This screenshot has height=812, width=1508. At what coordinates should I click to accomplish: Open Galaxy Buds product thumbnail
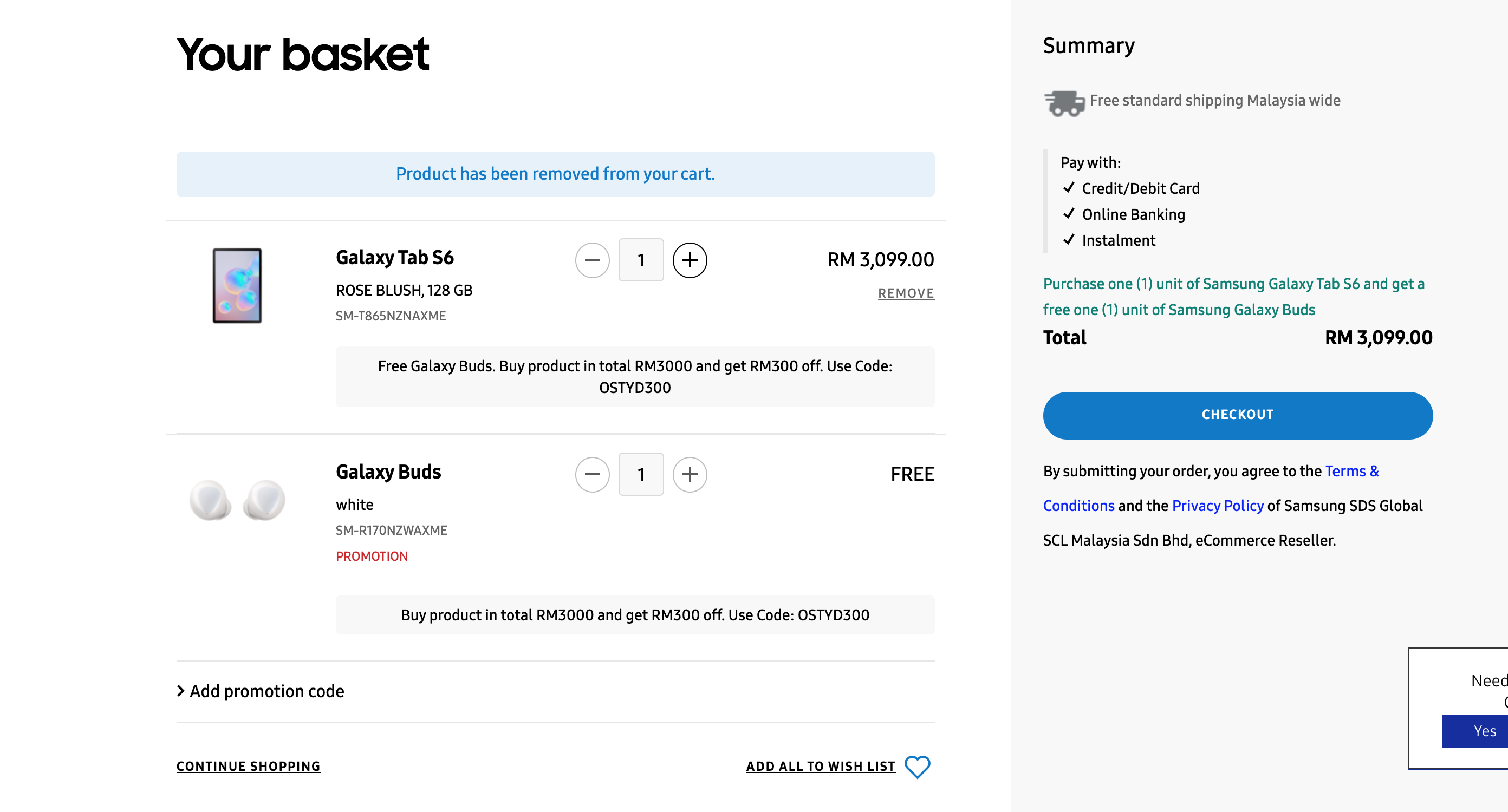[237, 500]
